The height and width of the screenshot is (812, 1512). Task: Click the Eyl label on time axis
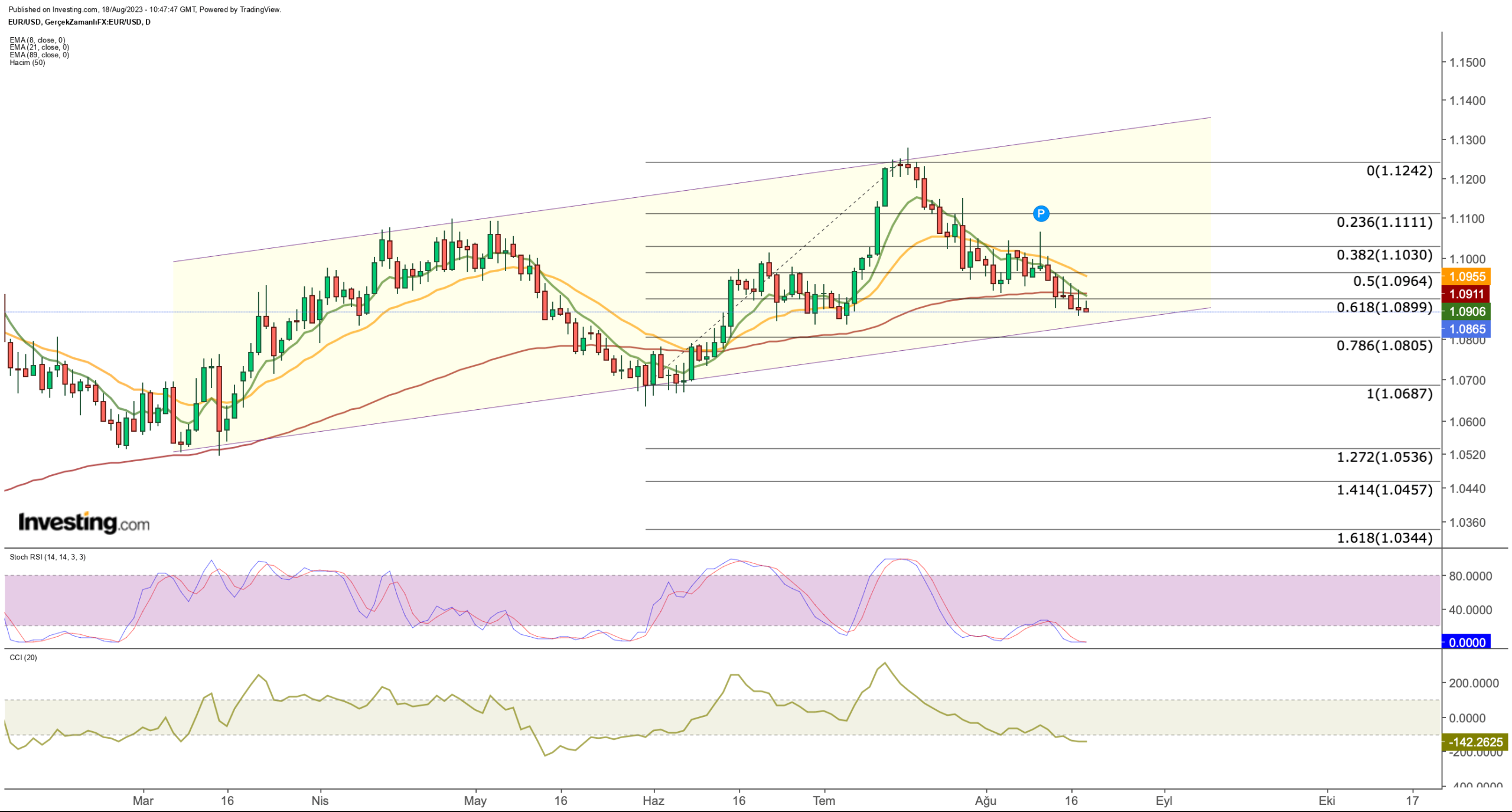click(x=1164, y=801)
